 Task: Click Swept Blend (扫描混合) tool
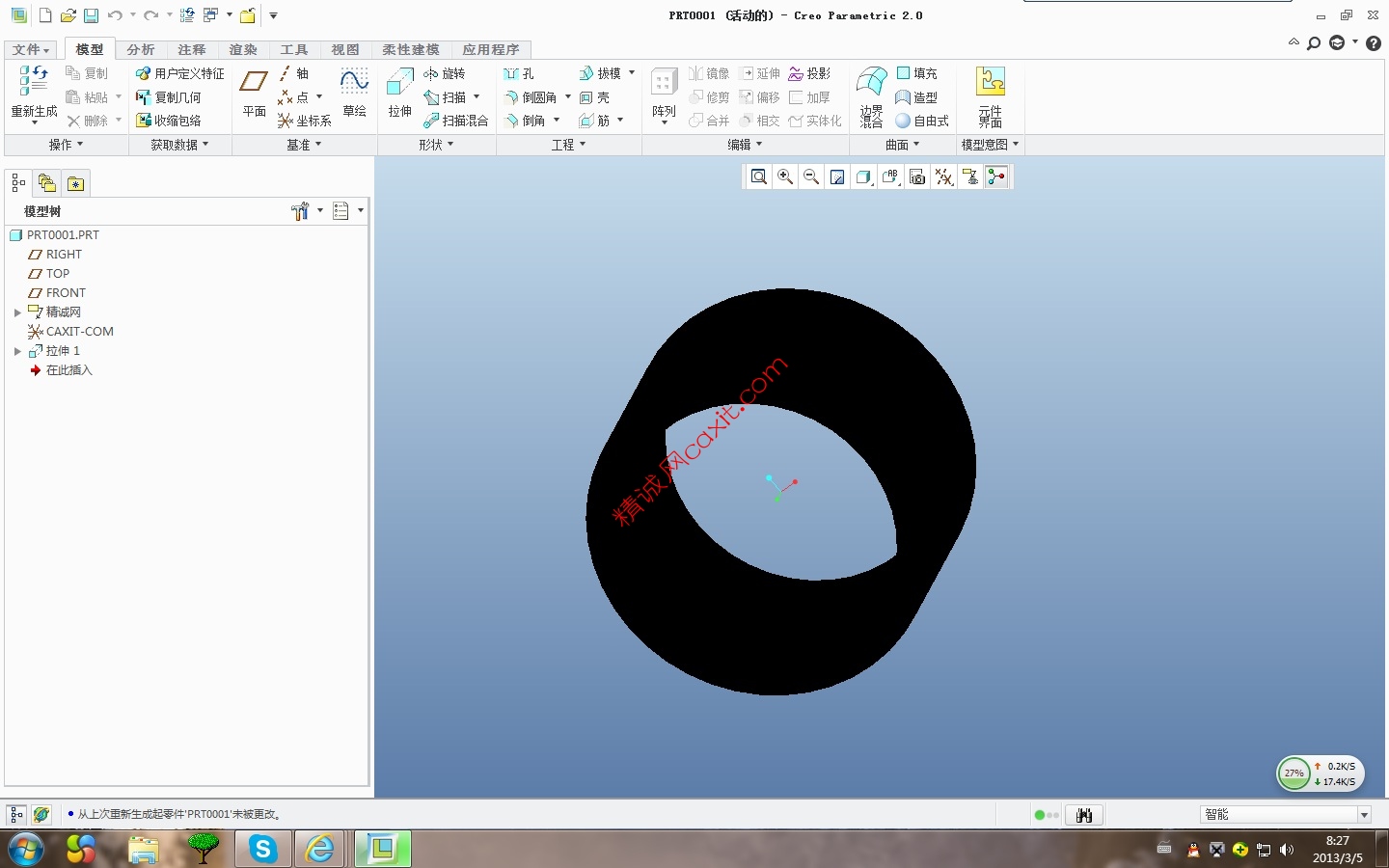[x=456, y=121]
